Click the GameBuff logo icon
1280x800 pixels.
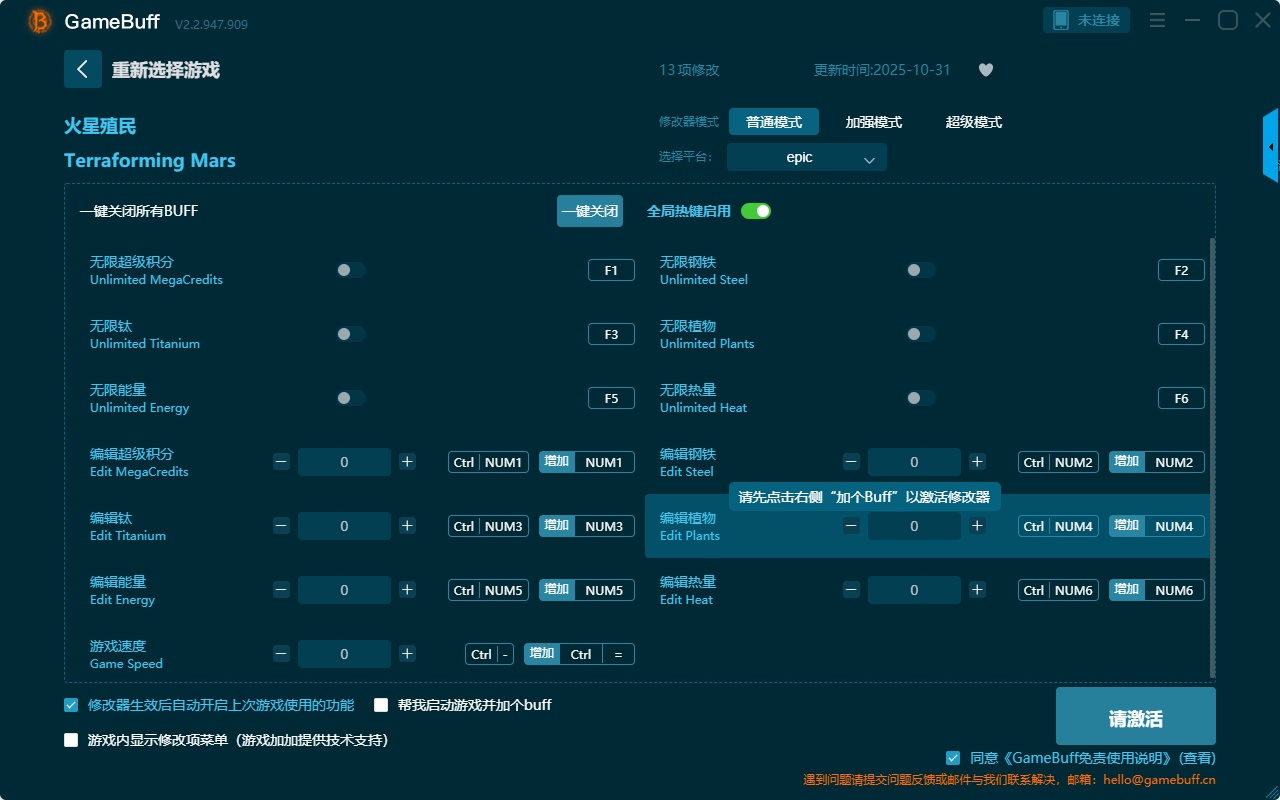coord(40,21)
